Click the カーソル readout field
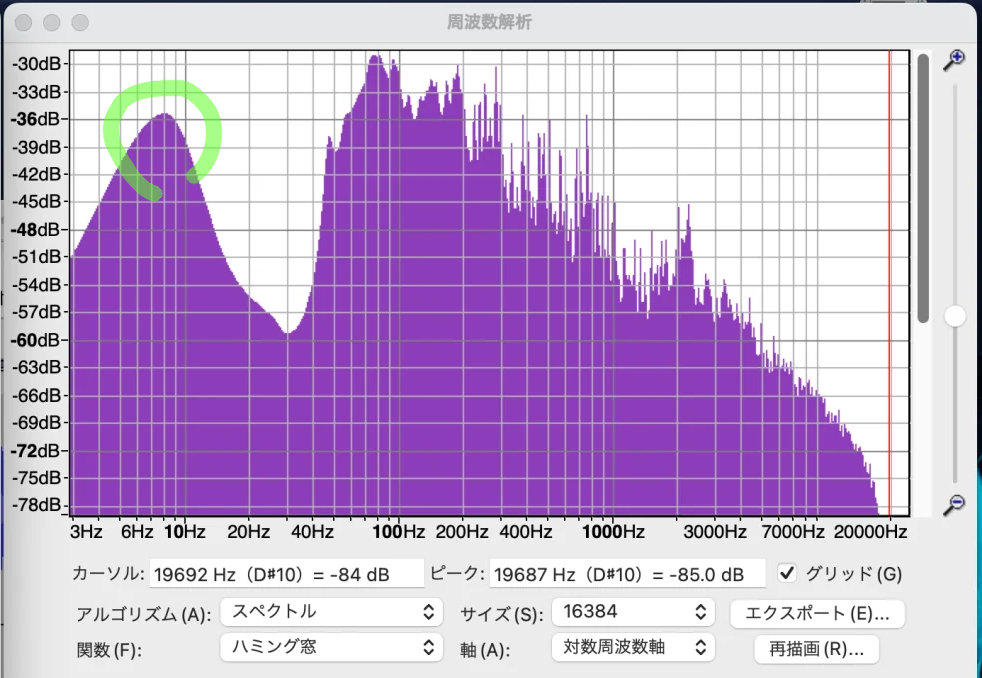 click(286, 574)
